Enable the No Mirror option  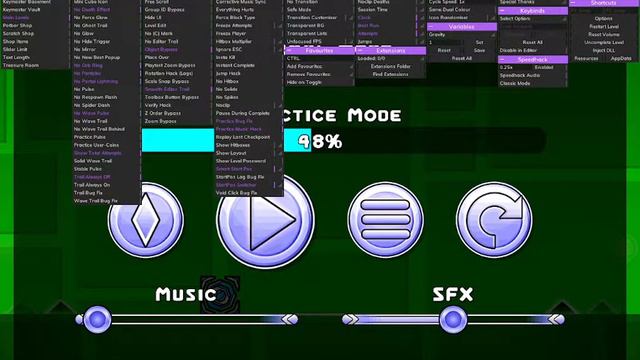[x=106, y=49]
